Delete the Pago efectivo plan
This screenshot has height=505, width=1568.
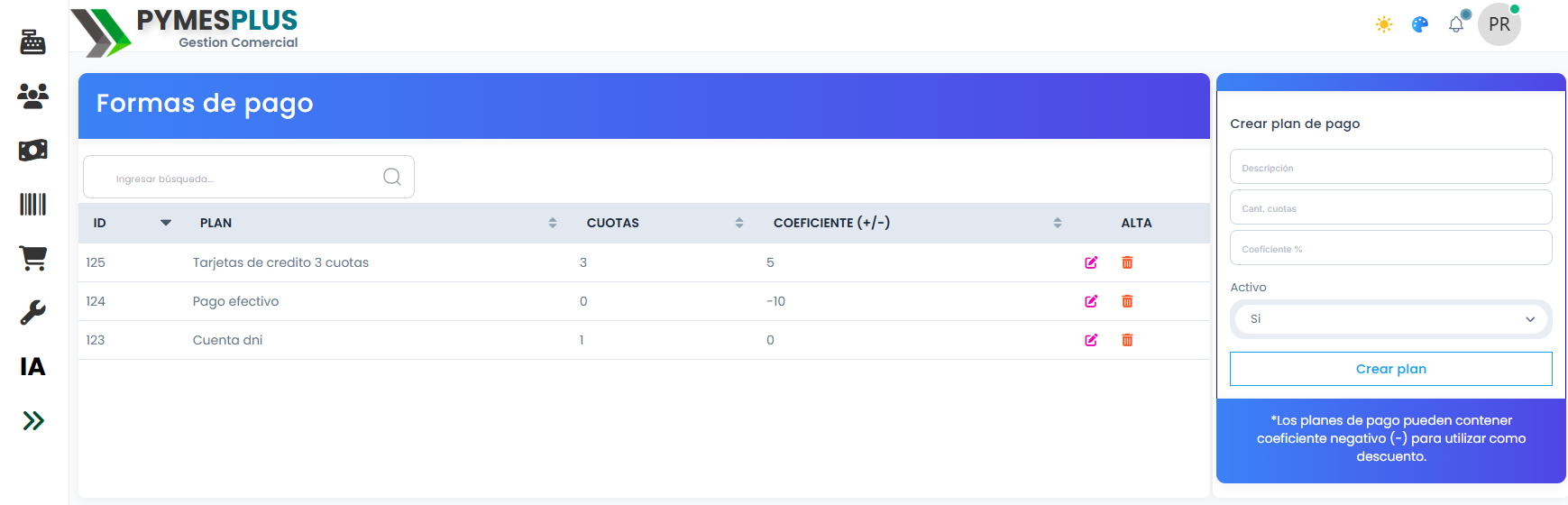click(1127, 301)
